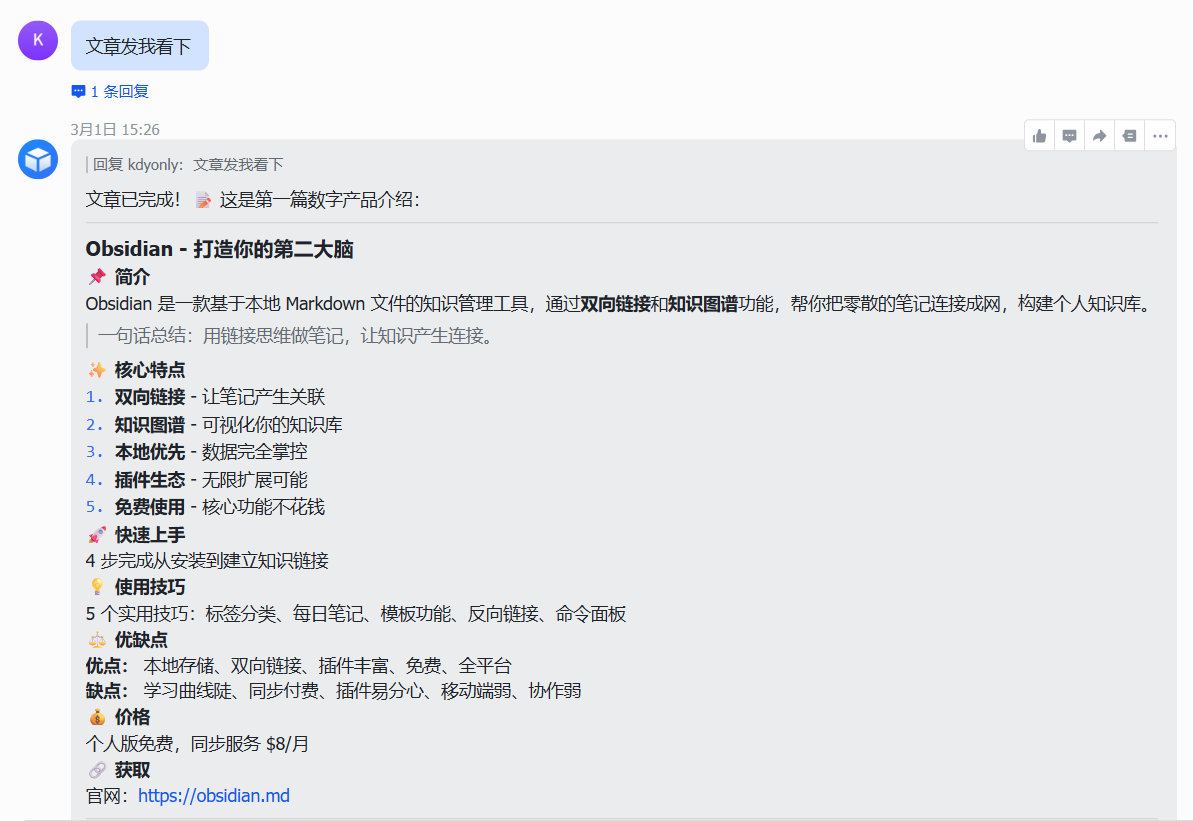
Task: Click list item '本地优先 - 数据完全掌控'
Action: (x=211, y=452)
